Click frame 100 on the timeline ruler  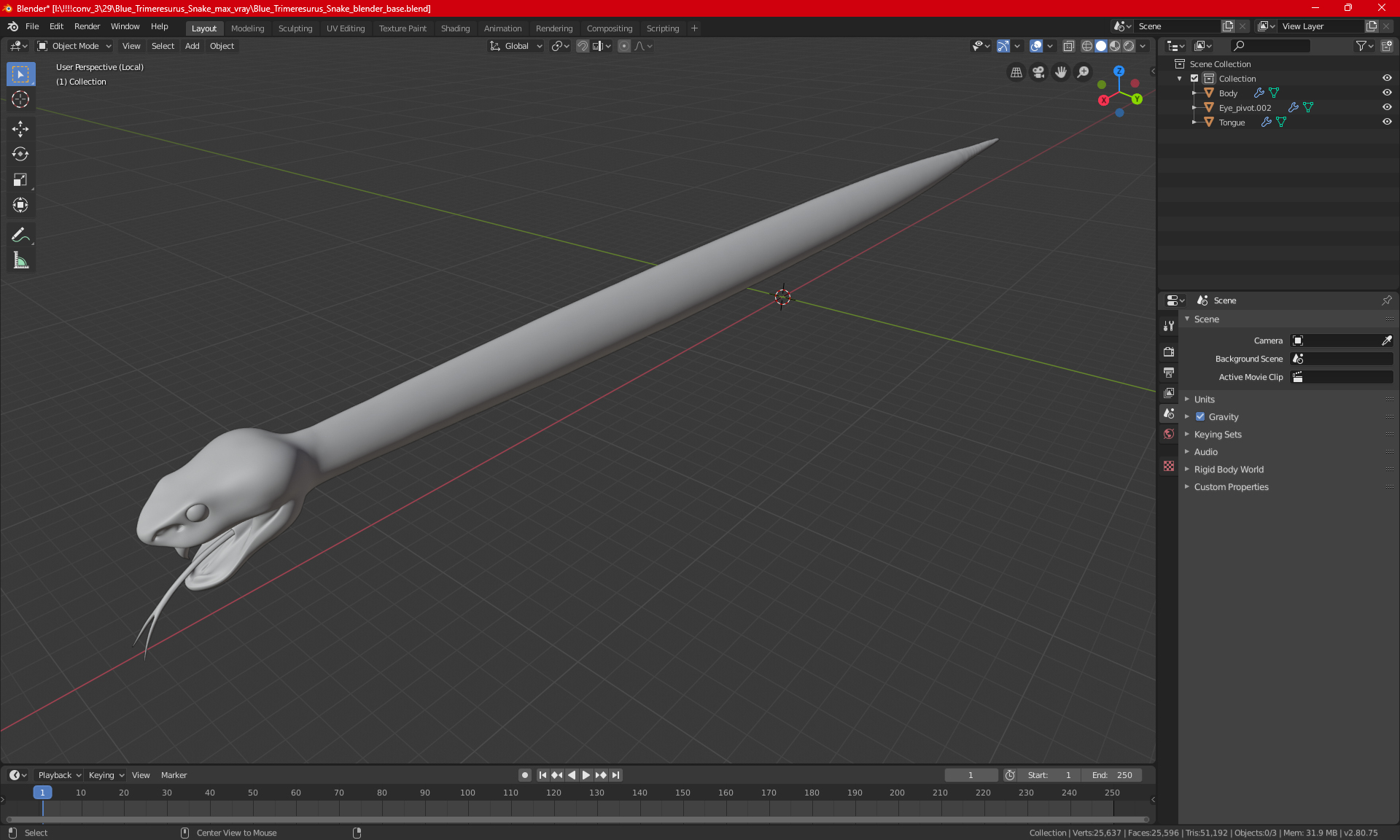[467, 793]
